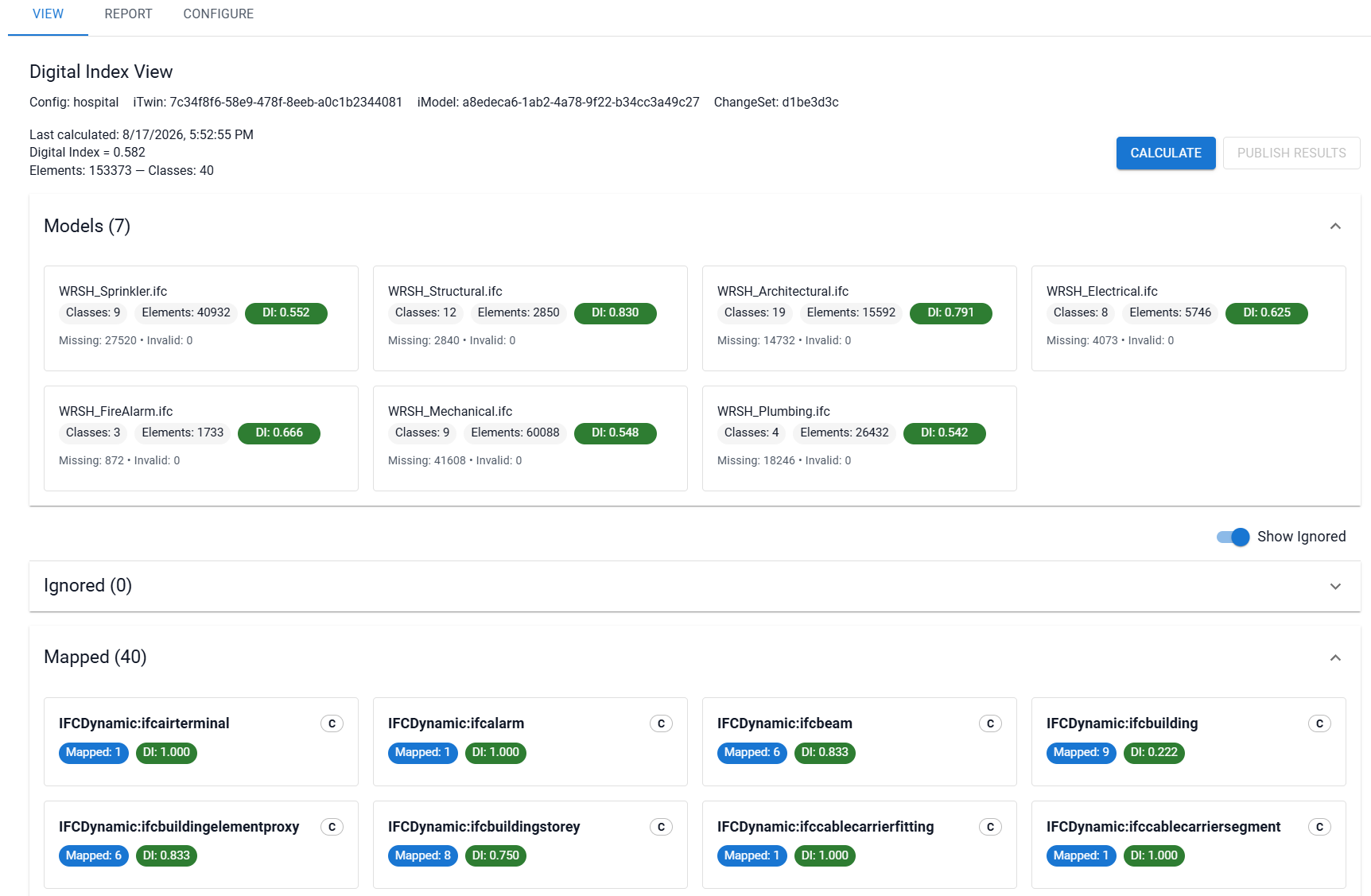Click the C icon on ifccablecarriersegment card
Image resolution: width=1371 pixels, height=896 pixels.
[x=1319, y=827]
